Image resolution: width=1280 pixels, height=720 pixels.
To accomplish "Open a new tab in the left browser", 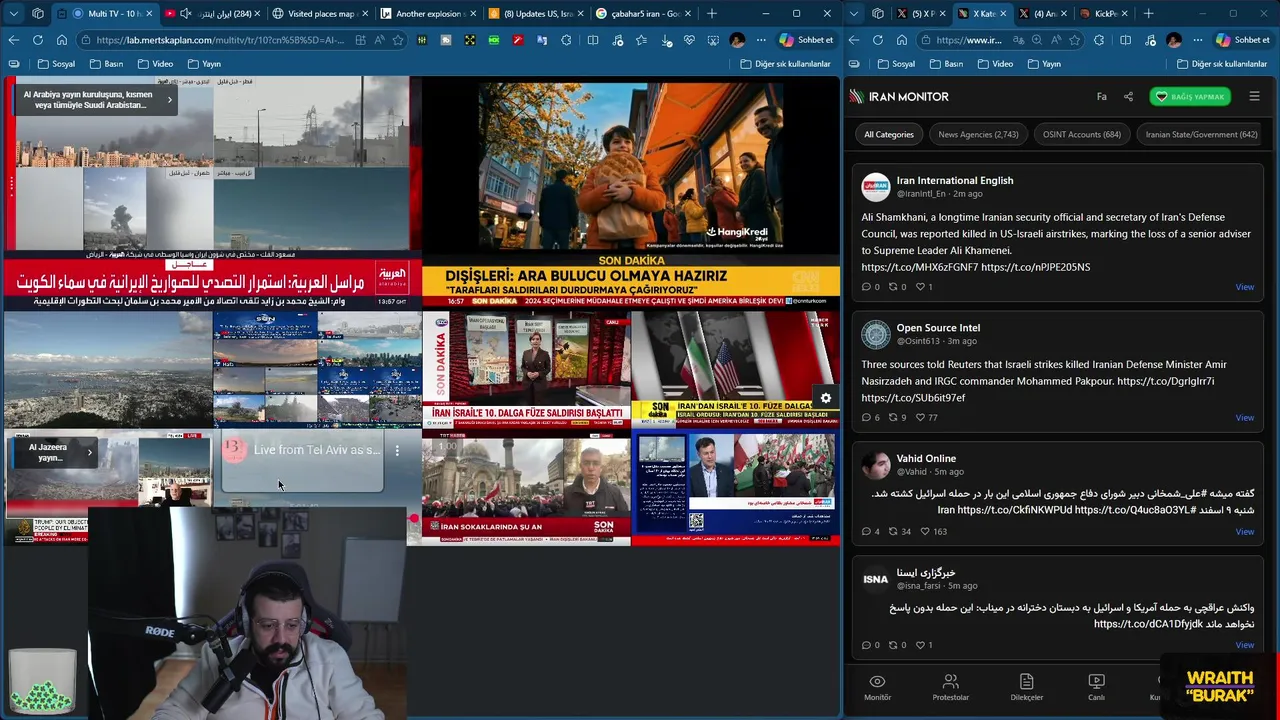I will (x=712, y=14).
